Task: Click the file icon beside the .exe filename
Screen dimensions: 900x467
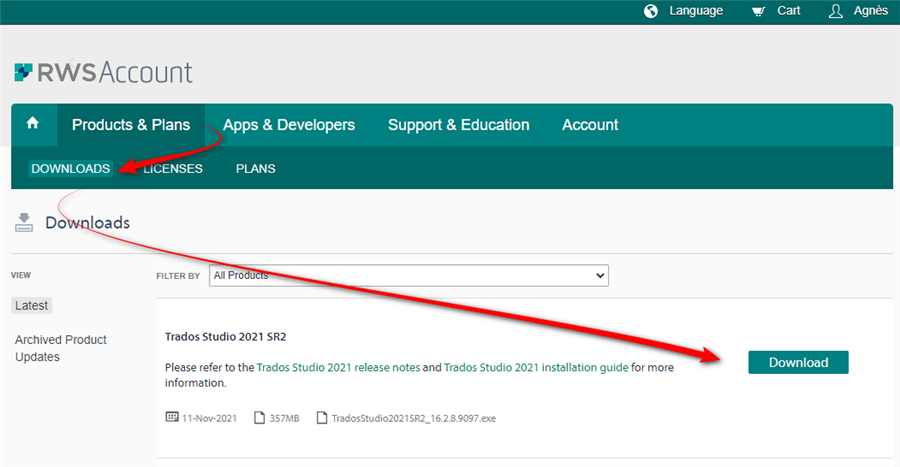Action: (x=322, y=417)
